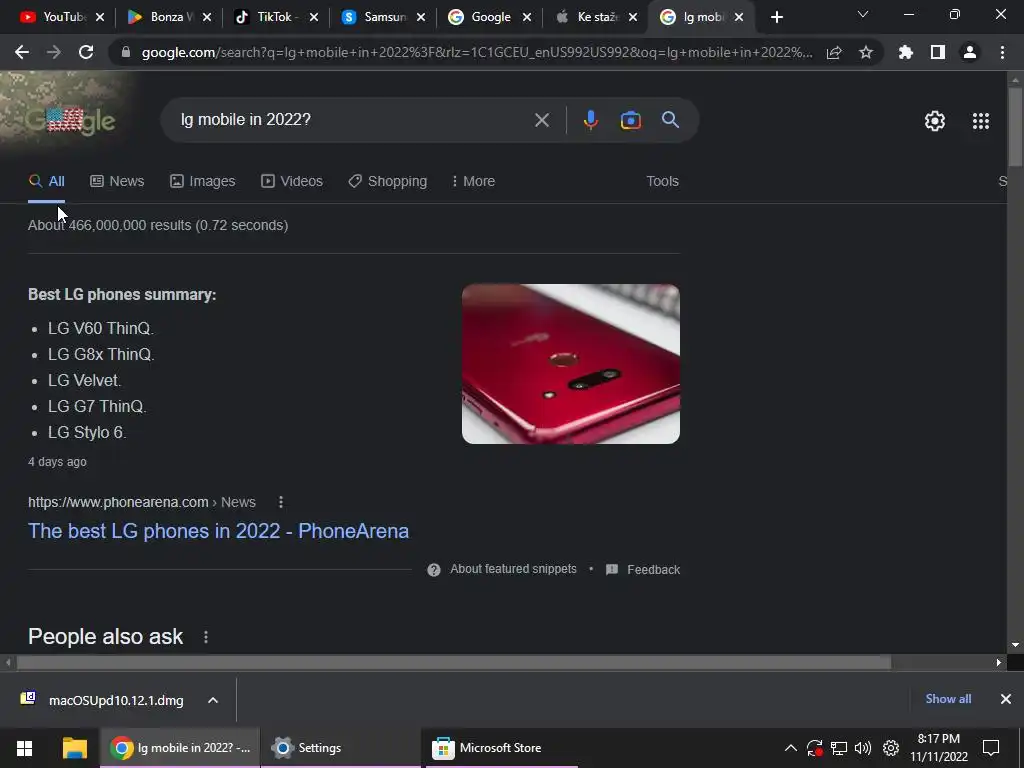Viewport: 1024px width, 768px height.
Task: Open options for phonearena.com result
Action: pos(281,502)
